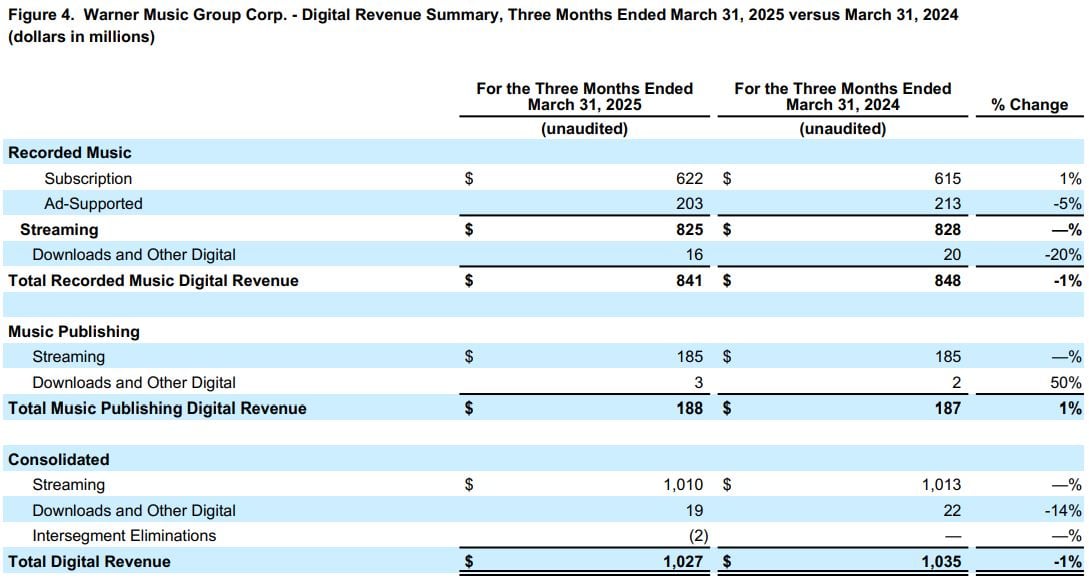Select the 841 total recorded music value
Viewport: 1089px width, 582px height.
point(689,281)
